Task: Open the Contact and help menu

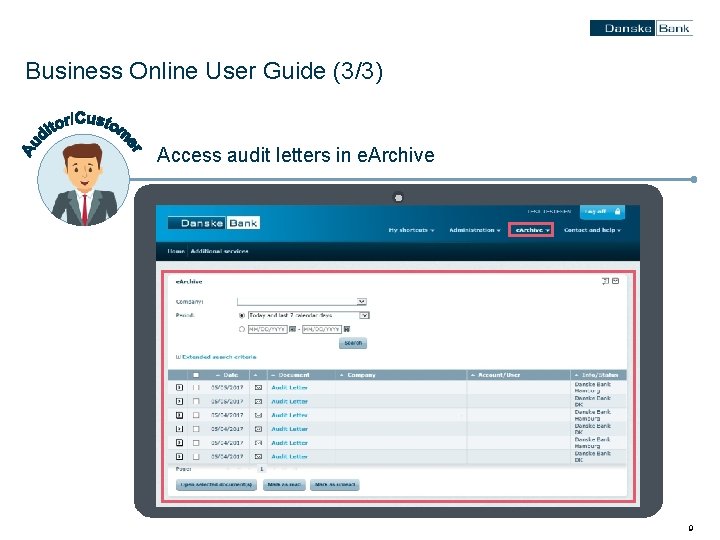Action: (x=592, y=230)
